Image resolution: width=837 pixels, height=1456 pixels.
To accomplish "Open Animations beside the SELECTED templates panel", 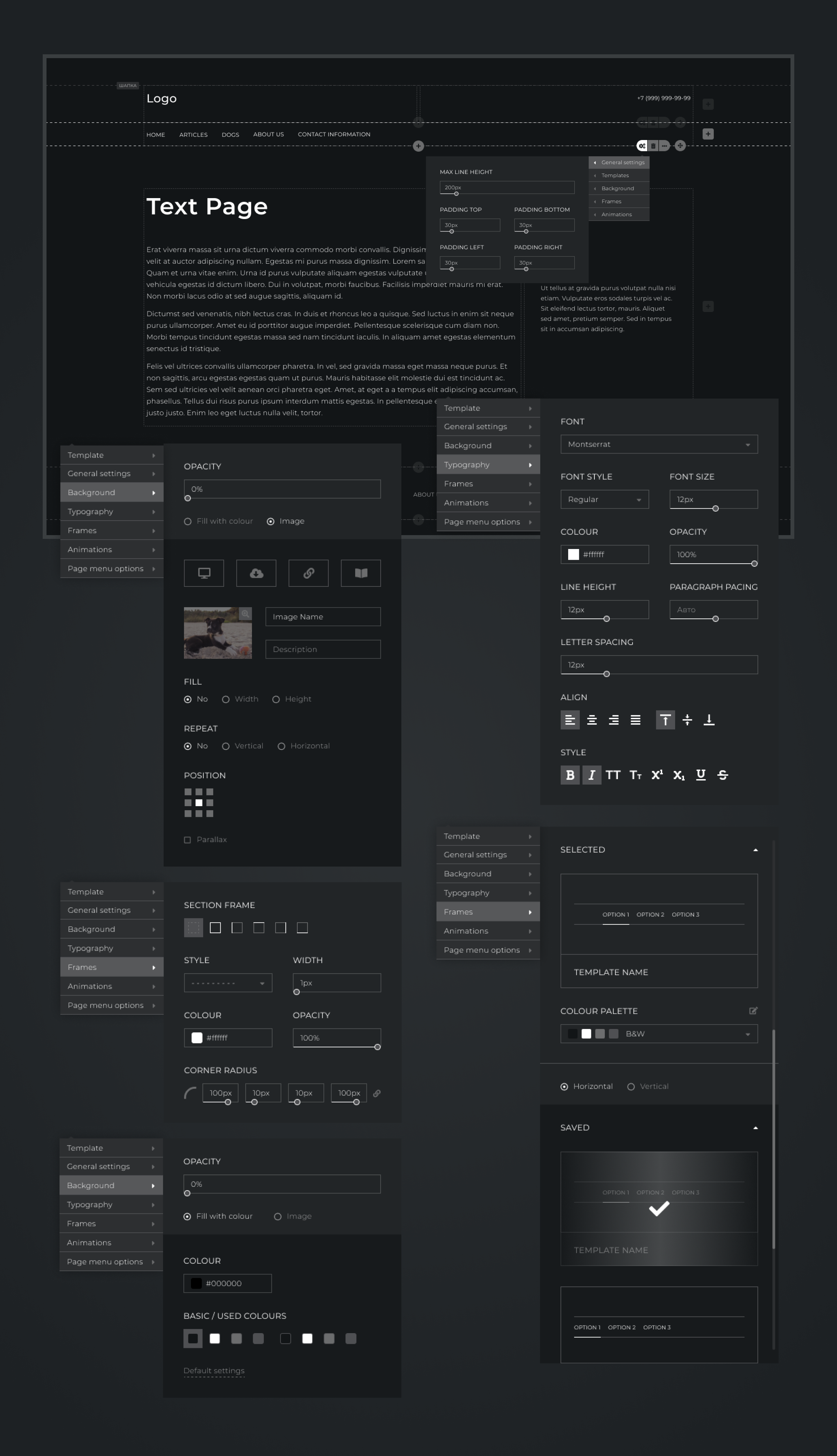I will tap(488, 931).
